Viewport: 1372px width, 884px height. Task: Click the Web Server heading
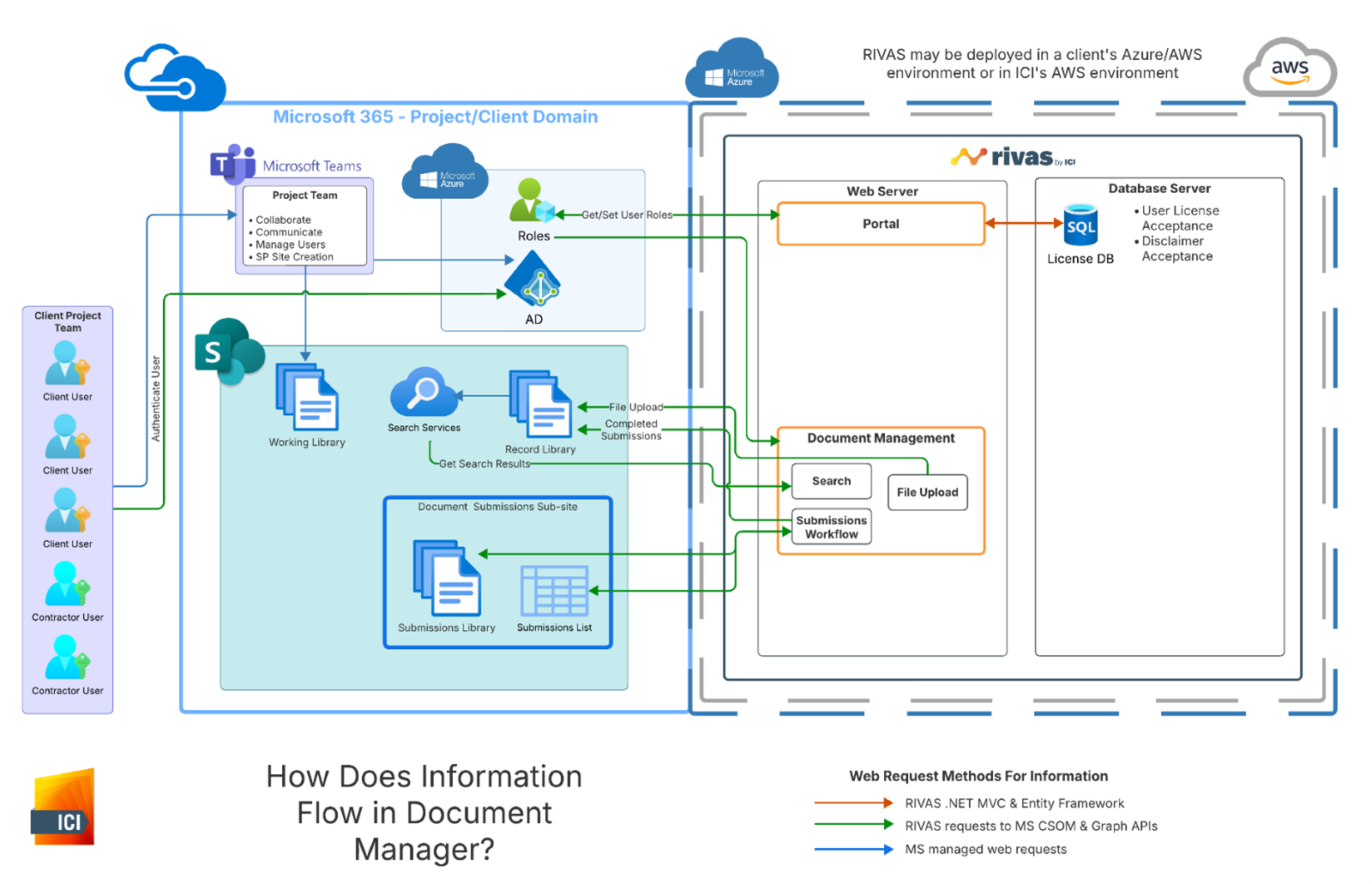point(882,191)
